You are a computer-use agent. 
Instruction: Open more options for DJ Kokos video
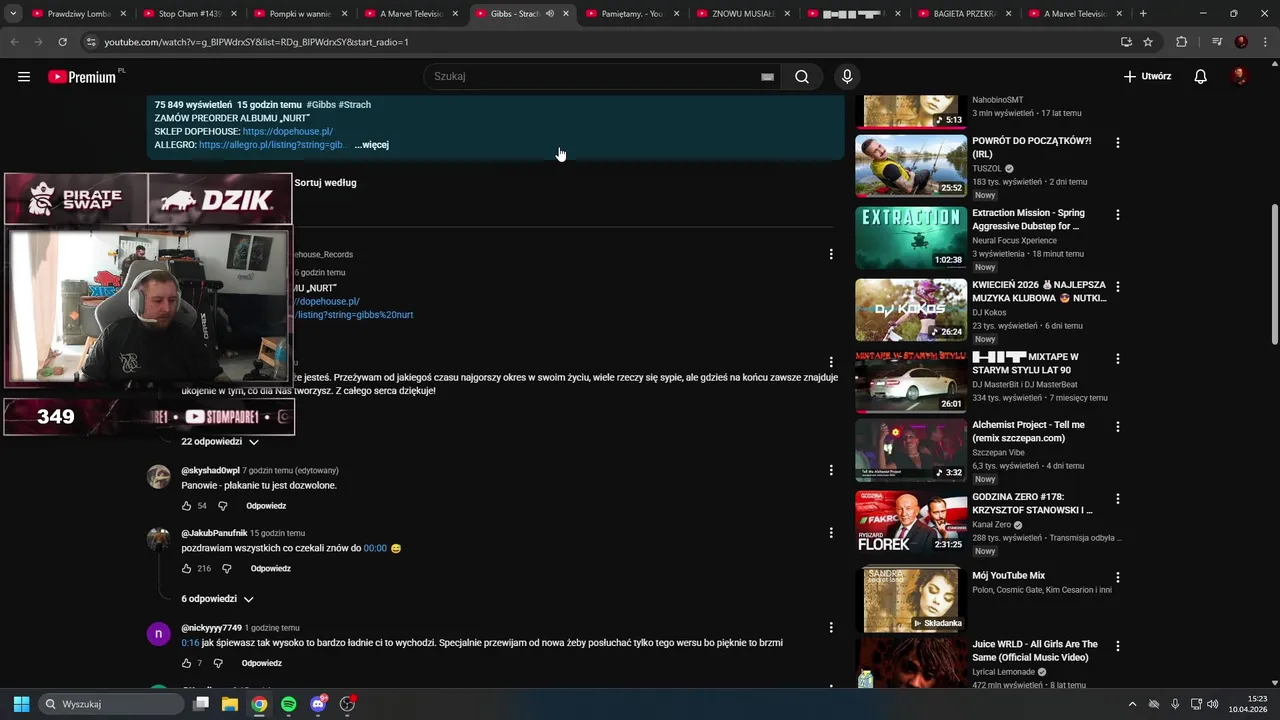[1118, 287]
